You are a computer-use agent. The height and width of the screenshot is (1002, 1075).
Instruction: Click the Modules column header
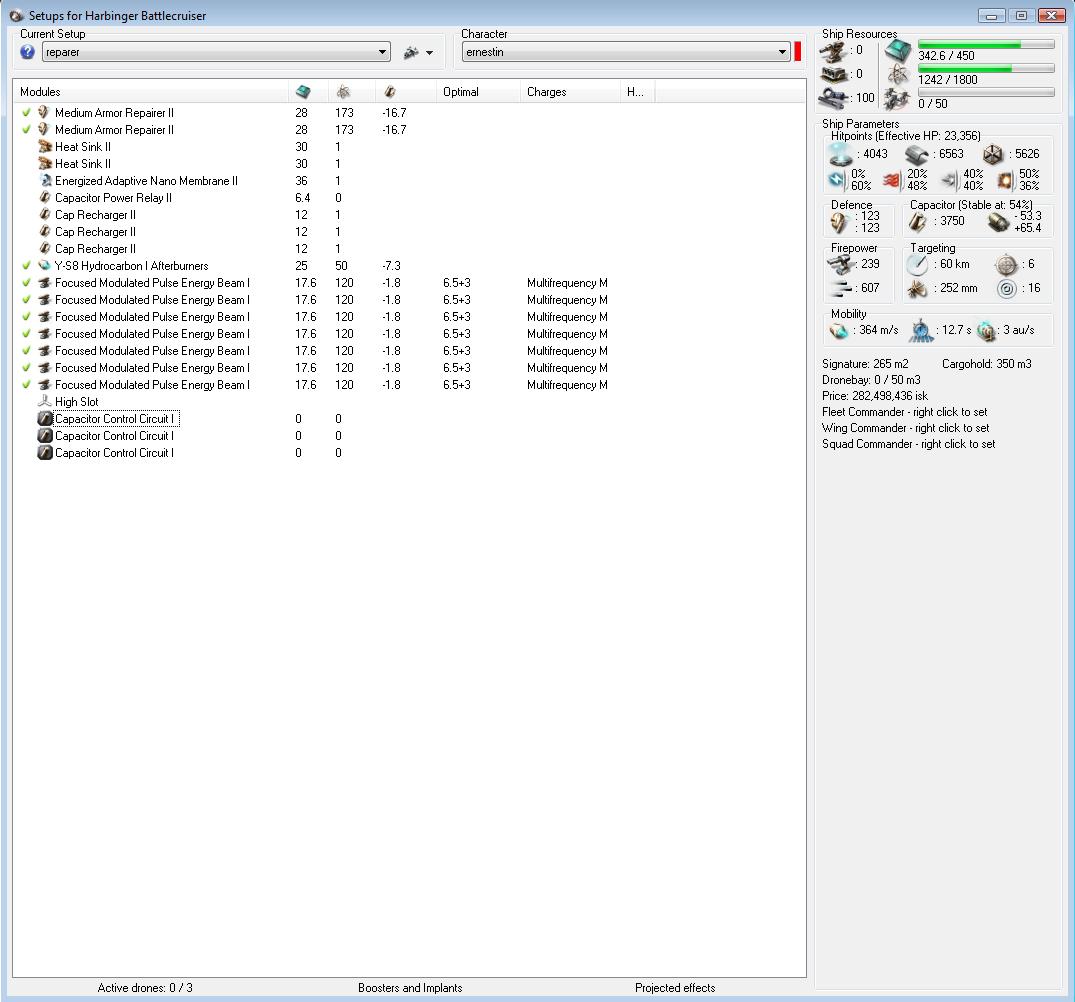[x=151, y=92]
